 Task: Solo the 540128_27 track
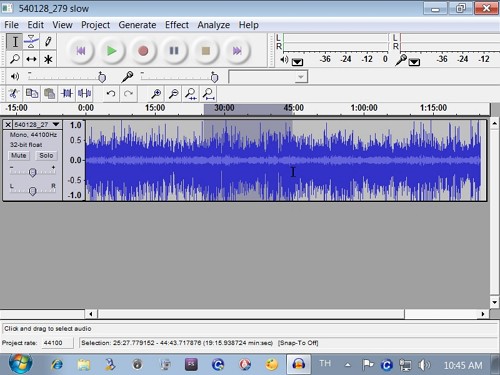click(x=46, y=155)
